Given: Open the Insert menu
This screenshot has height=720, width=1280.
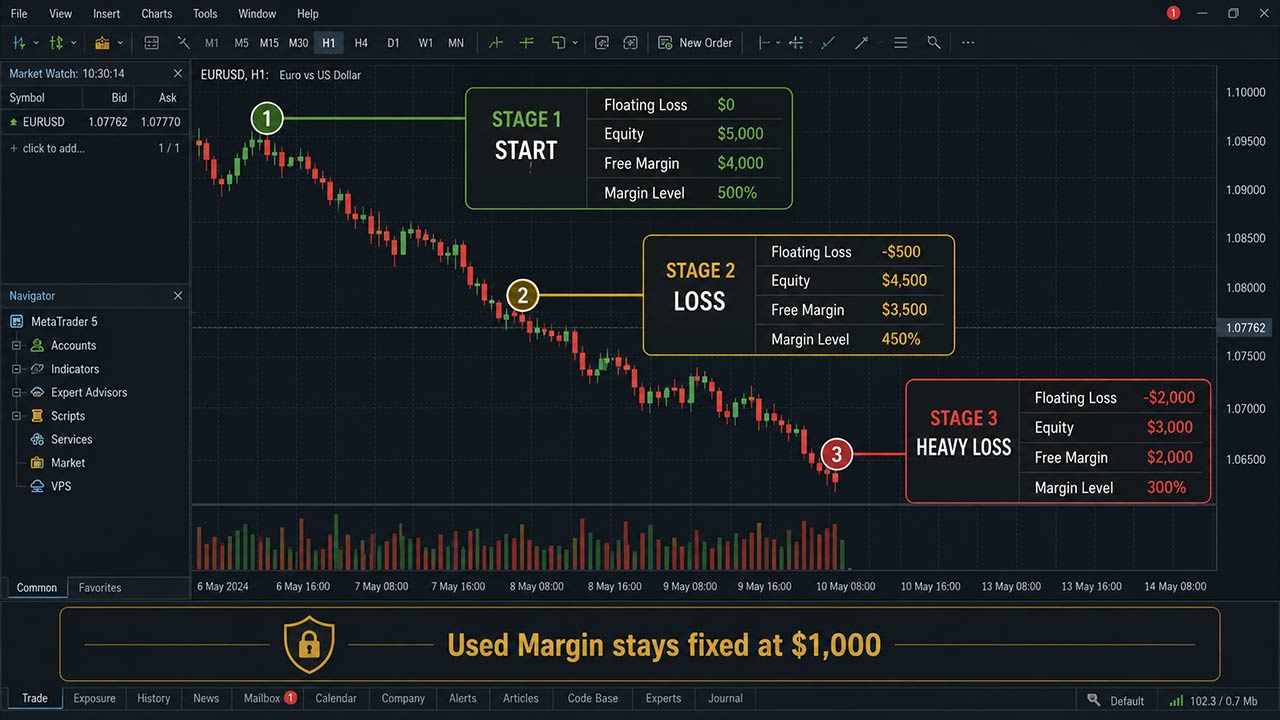Looking at the screenshot, I should tap(106, 14).
